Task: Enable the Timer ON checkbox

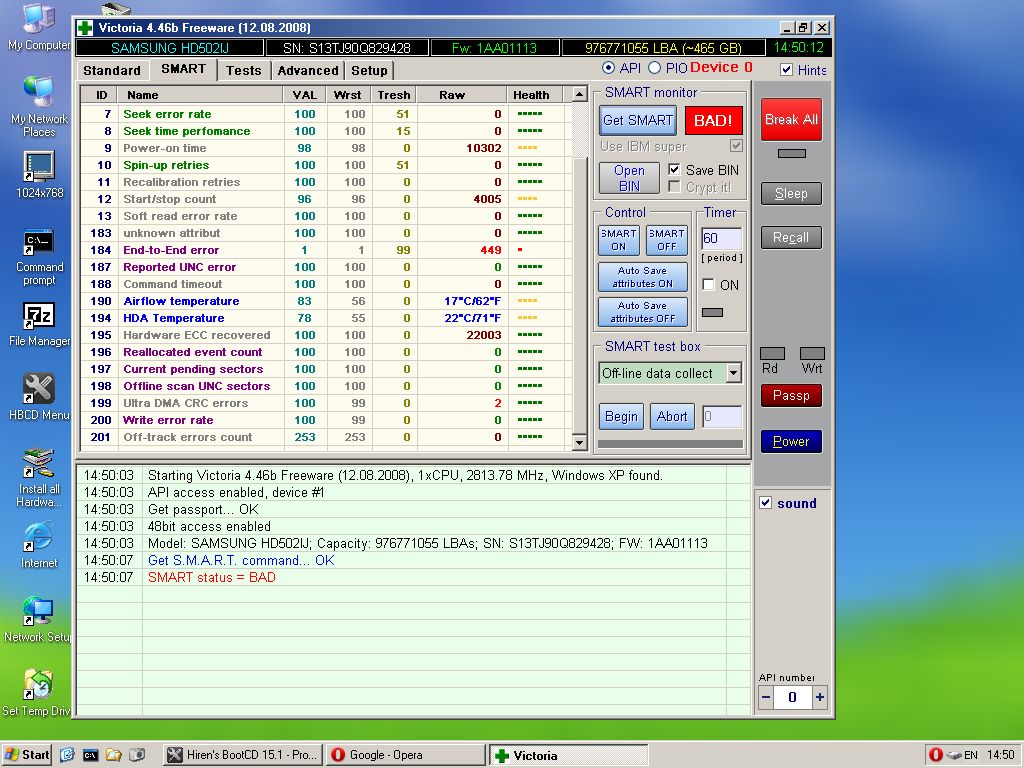Action: [708, 285]
